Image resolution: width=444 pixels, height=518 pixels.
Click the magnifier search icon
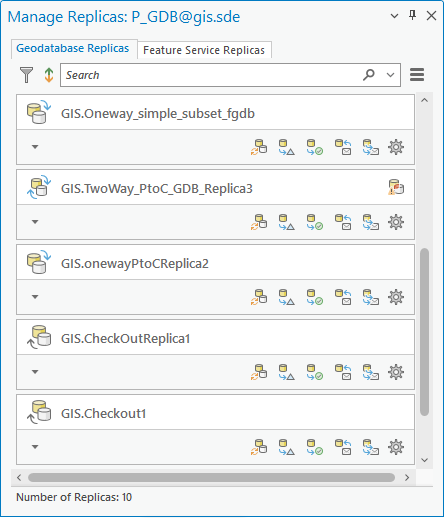(x=369, y=75)
